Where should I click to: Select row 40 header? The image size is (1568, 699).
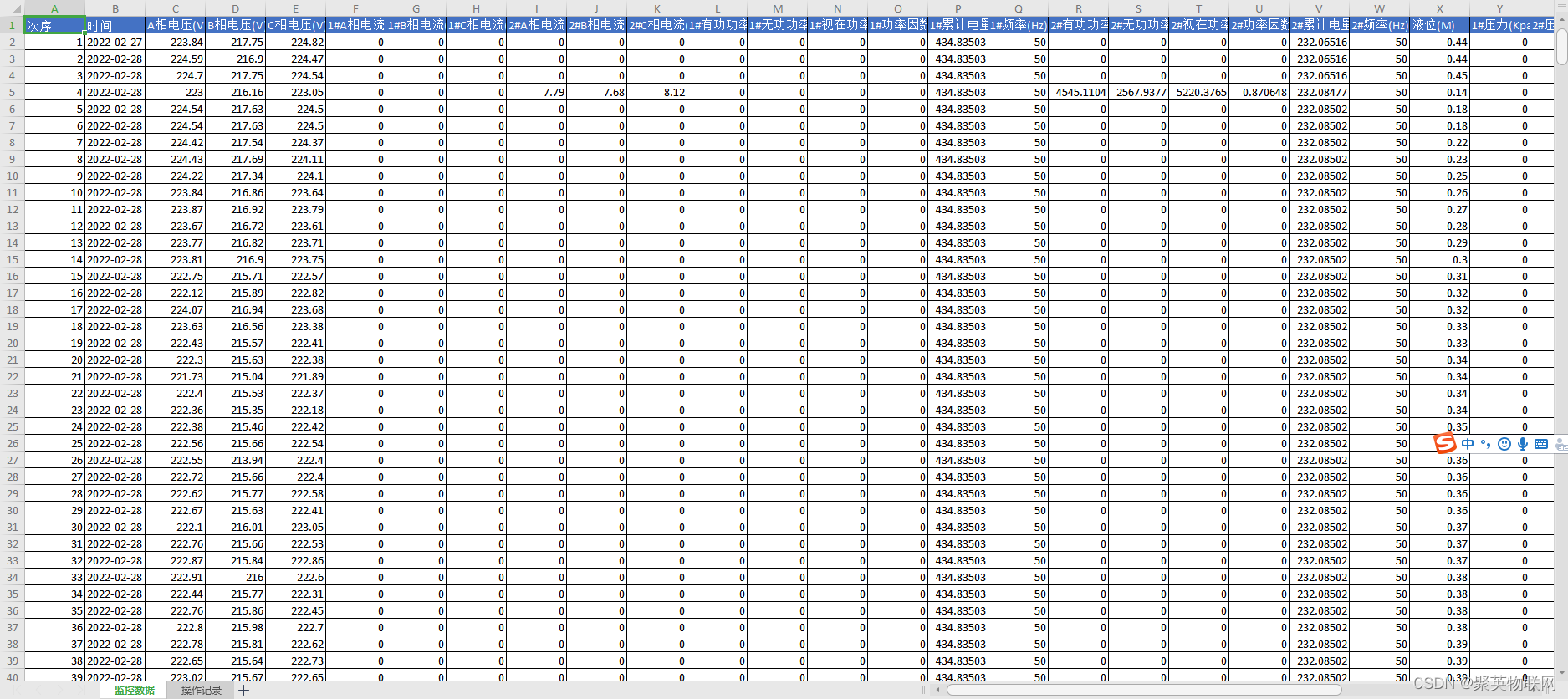click(13, 676)
